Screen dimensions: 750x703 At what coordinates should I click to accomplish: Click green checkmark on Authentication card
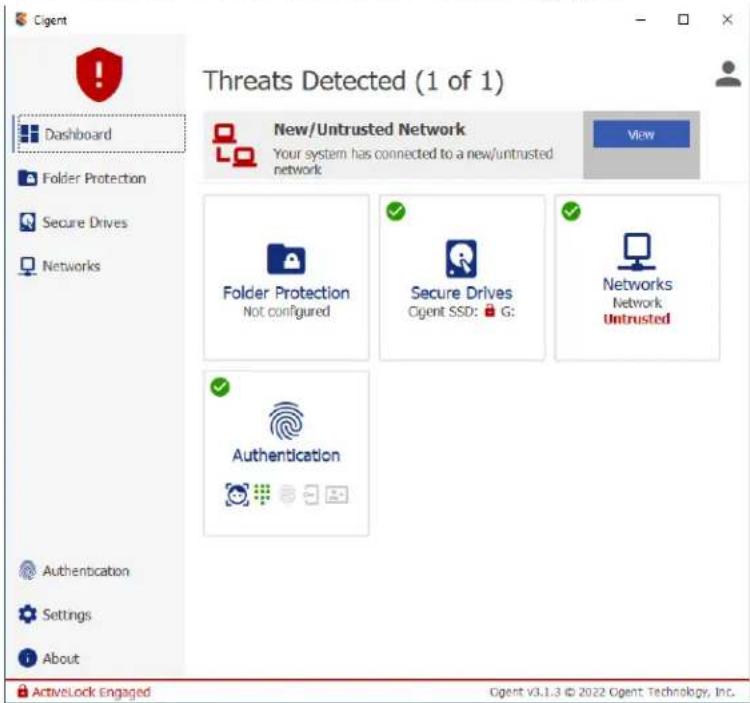click(220, 387)
